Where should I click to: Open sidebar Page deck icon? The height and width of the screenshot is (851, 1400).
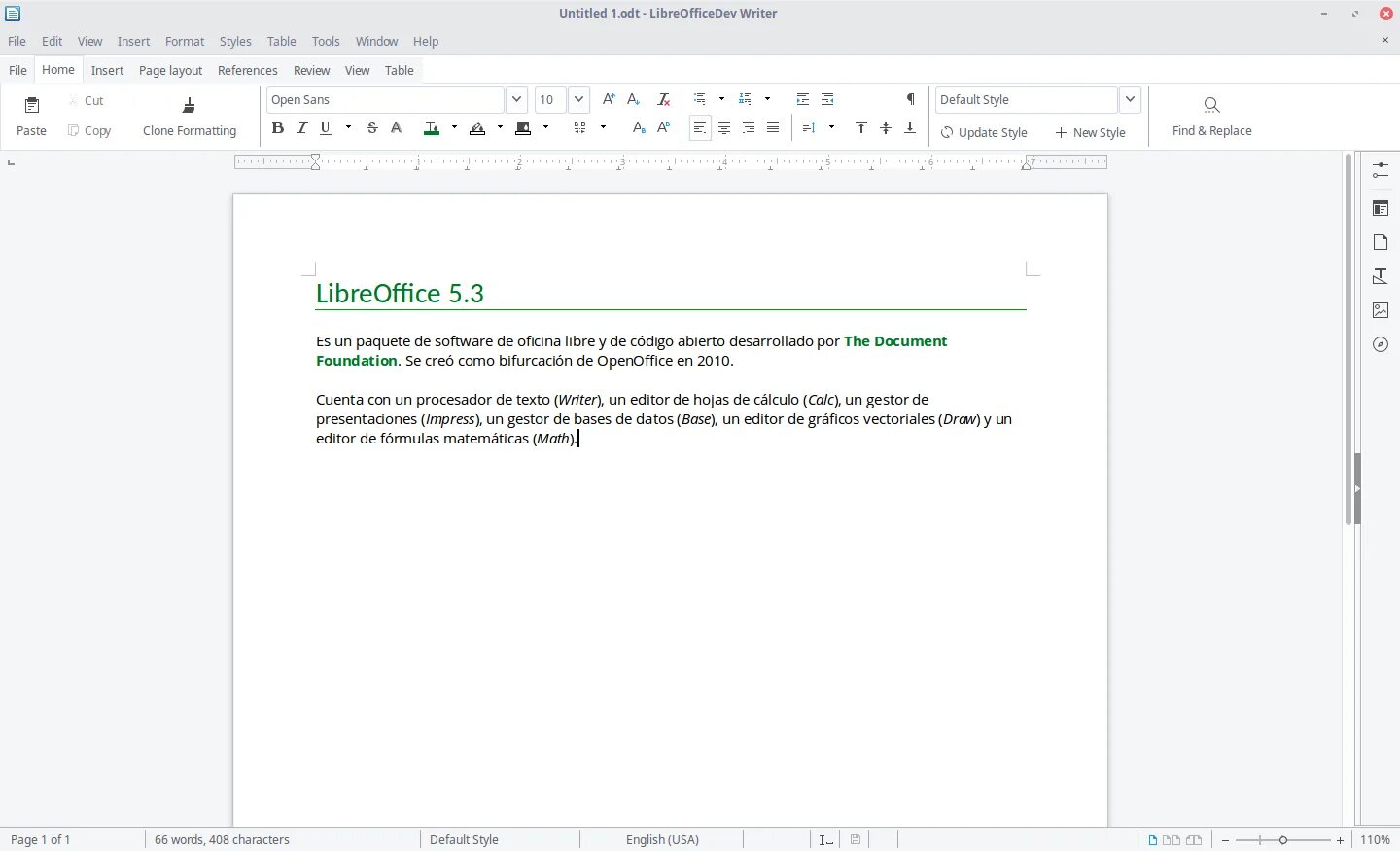point(1381,242)
